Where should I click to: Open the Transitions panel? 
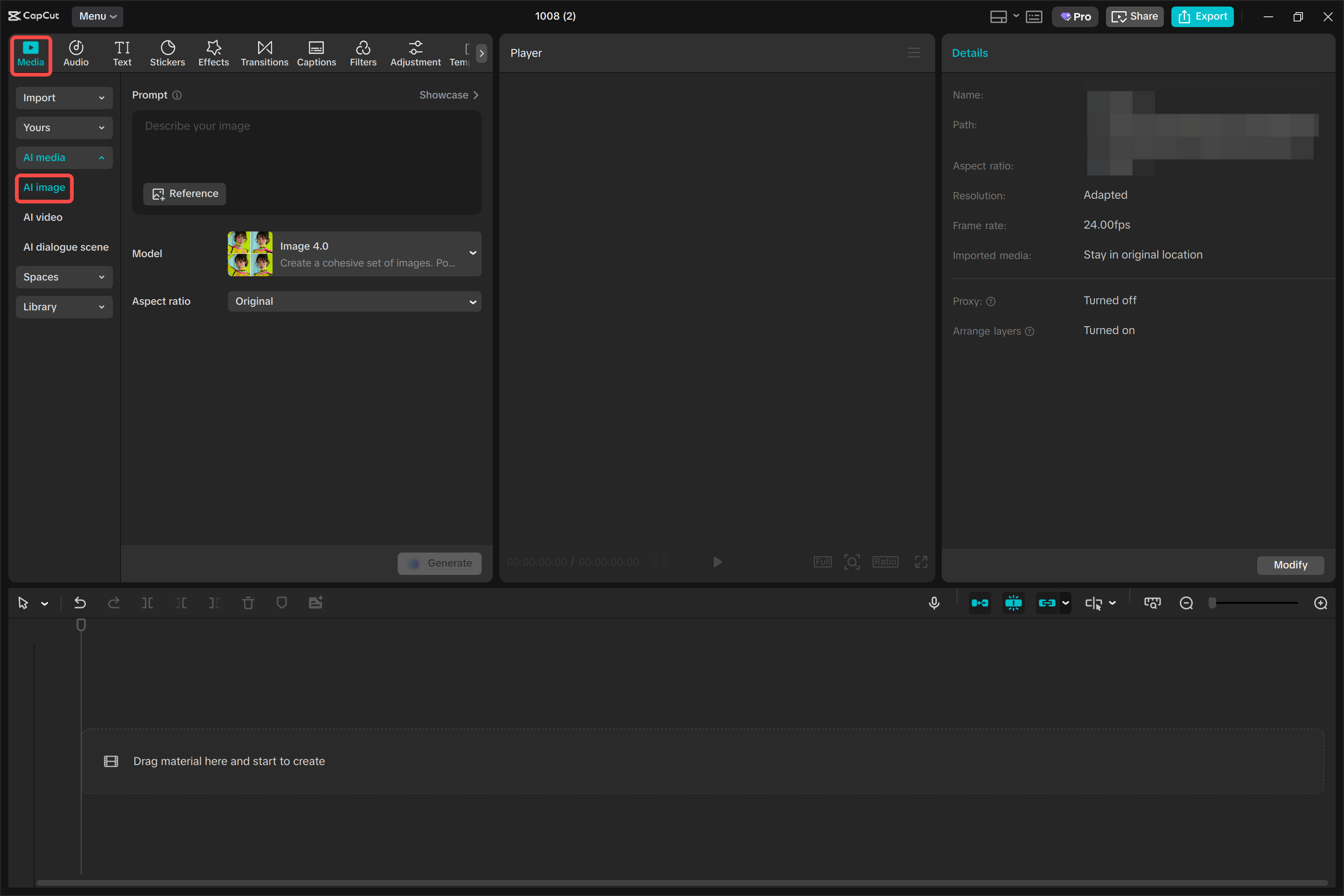(264, 53)
